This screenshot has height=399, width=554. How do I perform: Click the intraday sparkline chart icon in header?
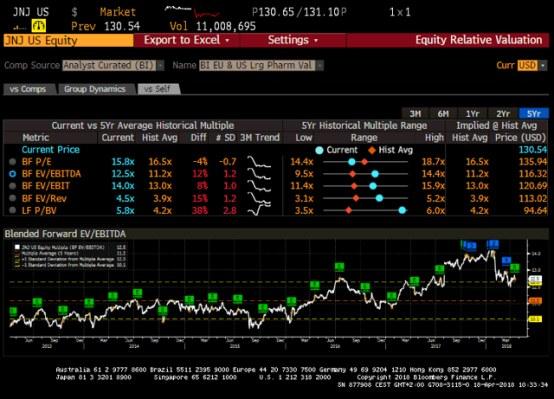pyautogui.click(x=192, y=12)
